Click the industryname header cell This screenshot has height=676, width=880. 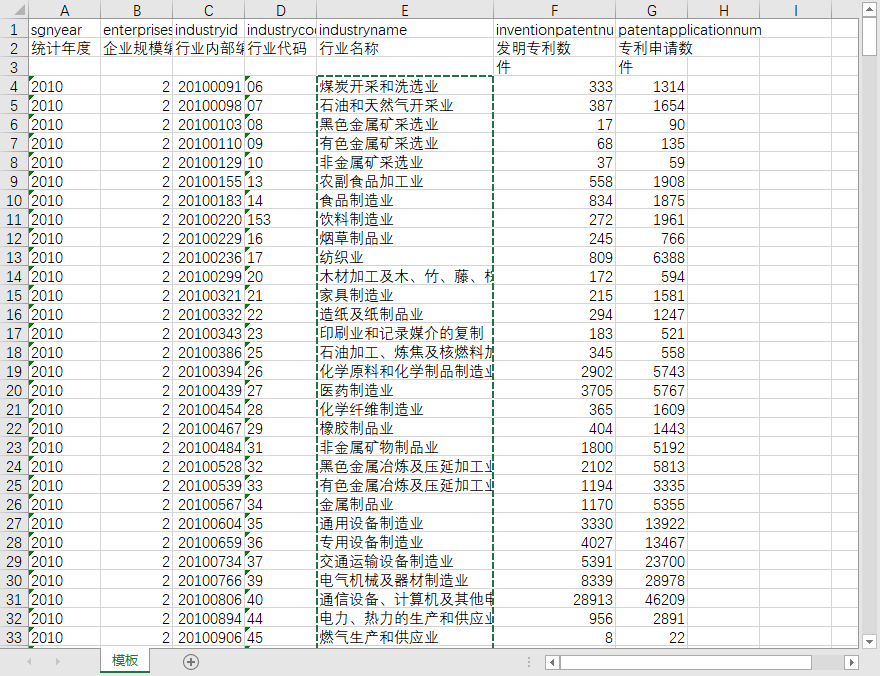pos(405,29)
